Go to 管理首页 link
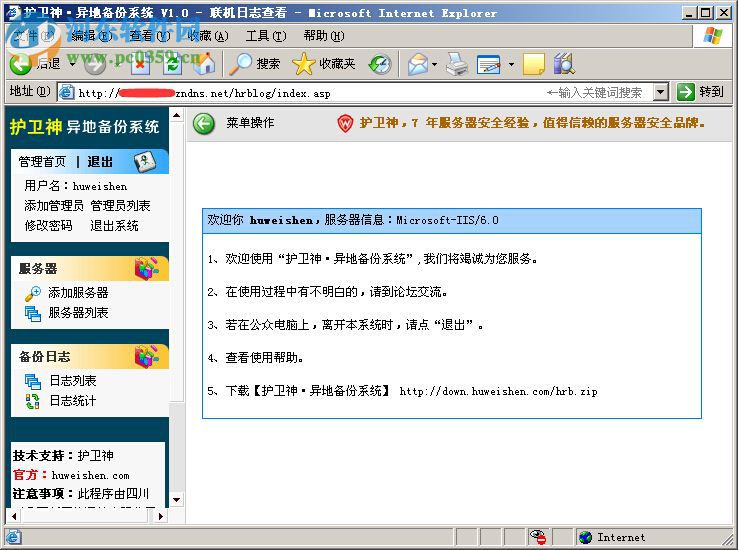This screenshot has width=738, height=550. [42, 162]
